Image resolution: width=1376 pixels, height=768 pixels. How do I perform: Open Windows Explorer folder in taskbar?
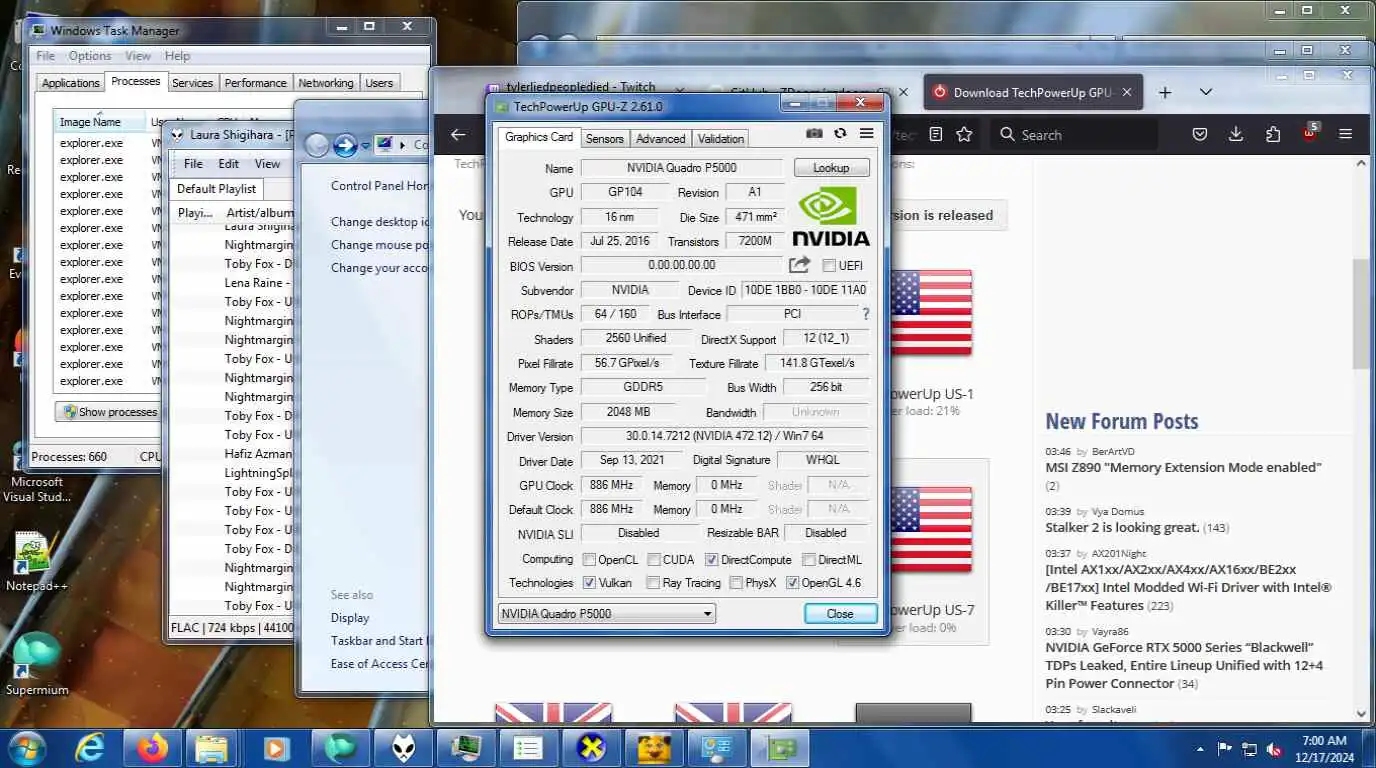pos(212,748)
